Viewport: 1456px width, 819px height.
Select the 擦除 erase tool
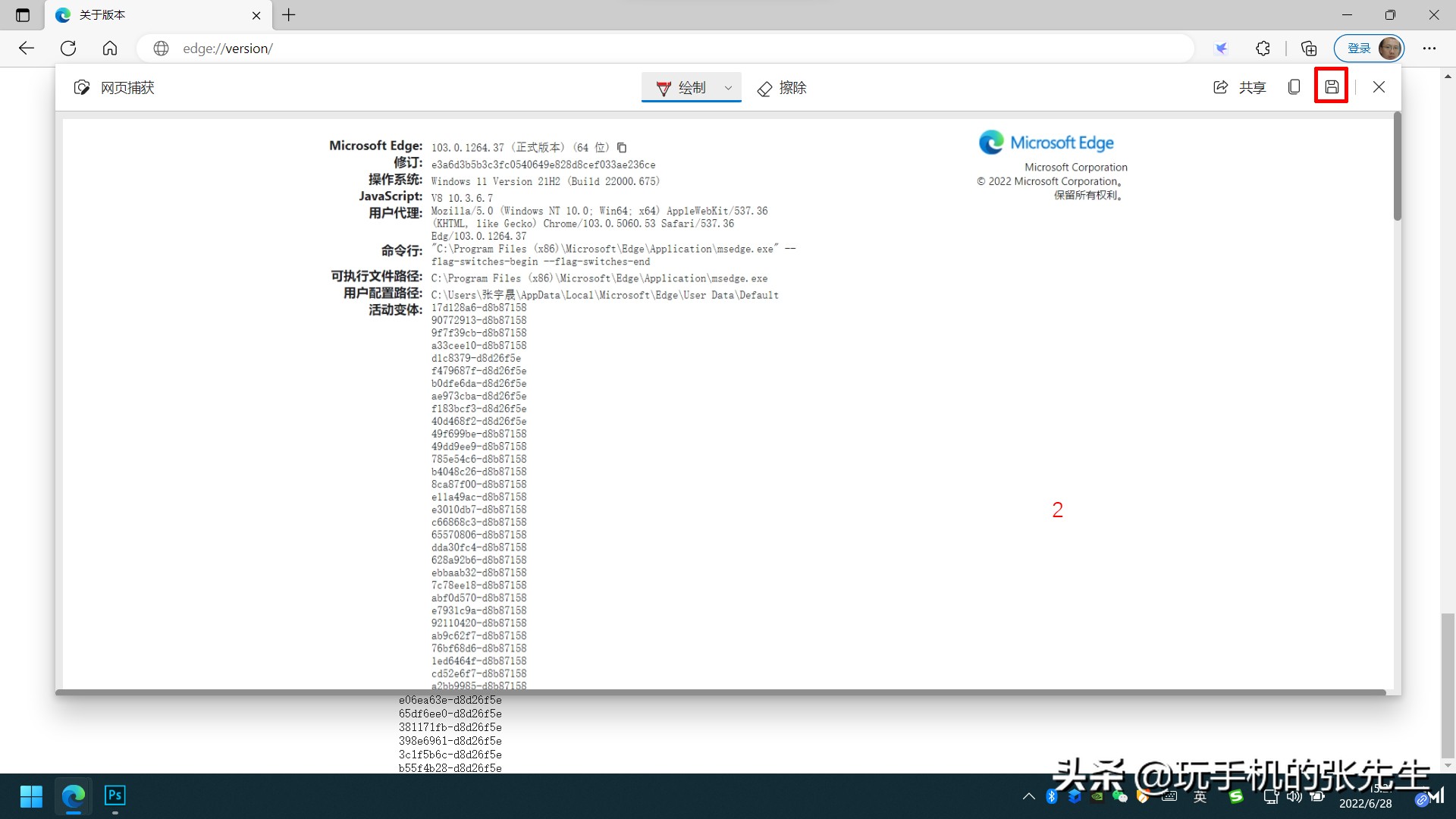coord(781,88)
